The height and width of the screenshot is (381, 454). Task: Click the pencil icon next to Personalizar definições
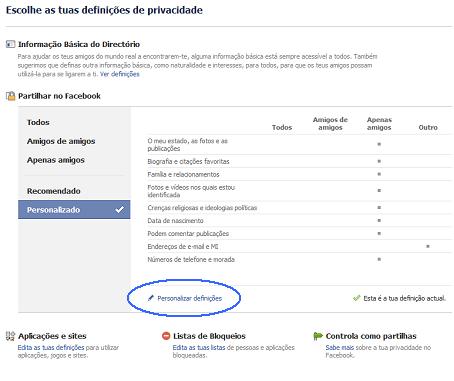(x=151, y=298)
